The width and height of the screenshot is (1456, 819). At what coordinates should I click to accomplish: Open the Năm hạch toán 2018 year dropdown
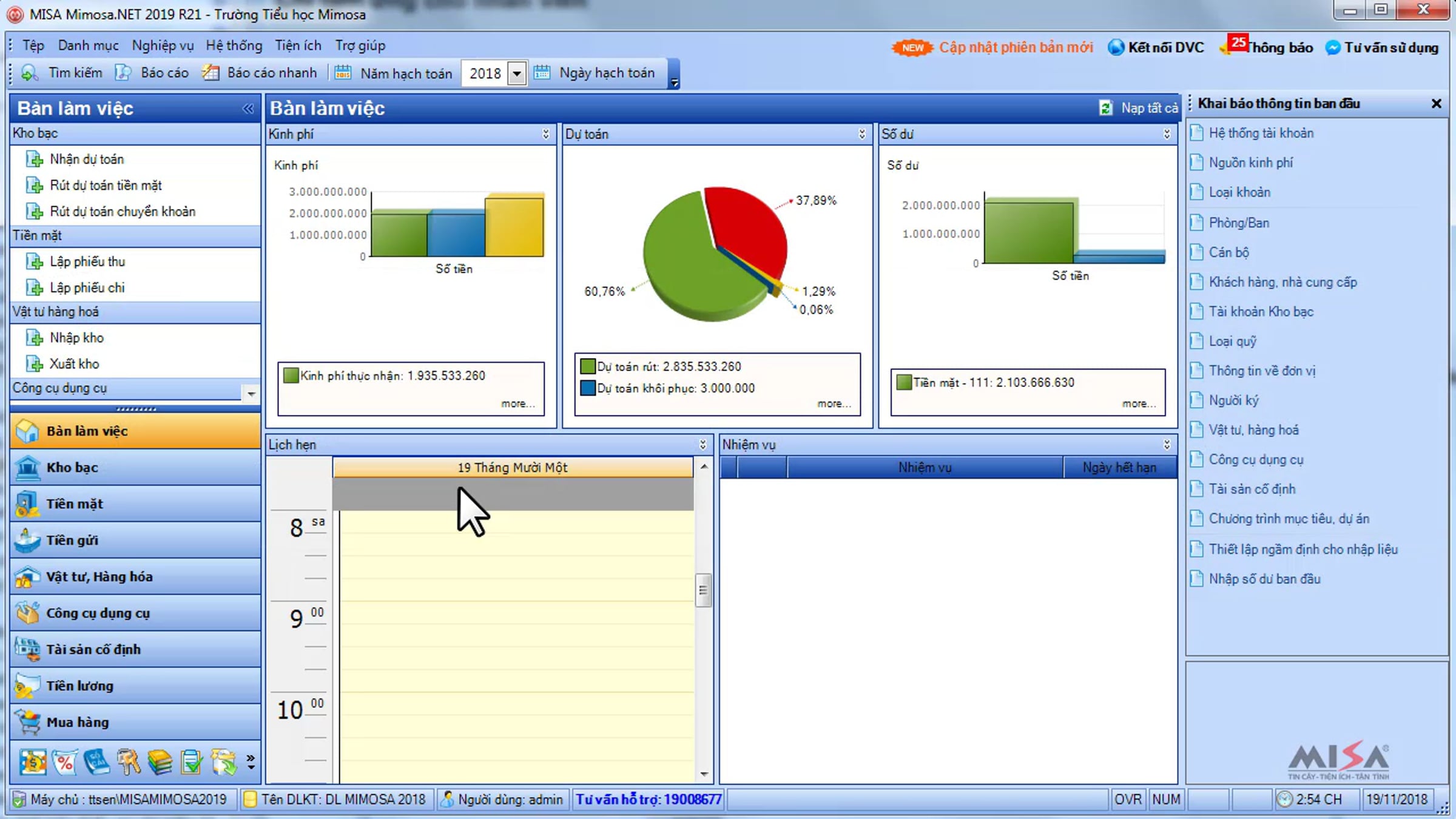pos(516,73)
